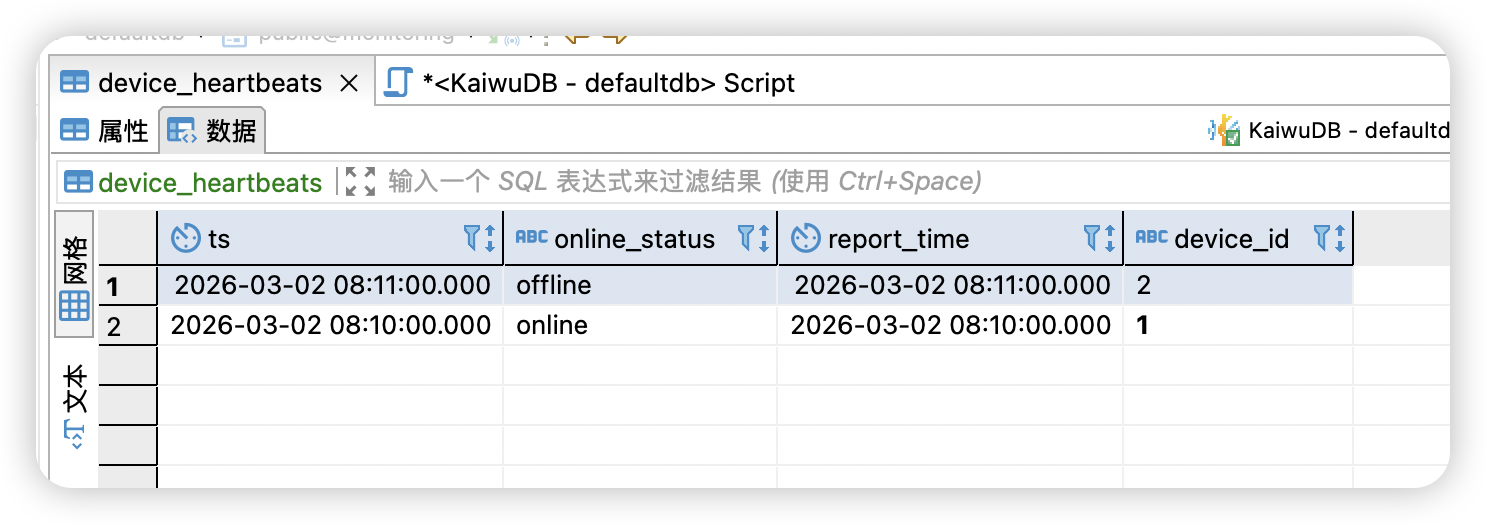Select the offline status cell
The image size is (1486, 524).
tap(553, 286)
